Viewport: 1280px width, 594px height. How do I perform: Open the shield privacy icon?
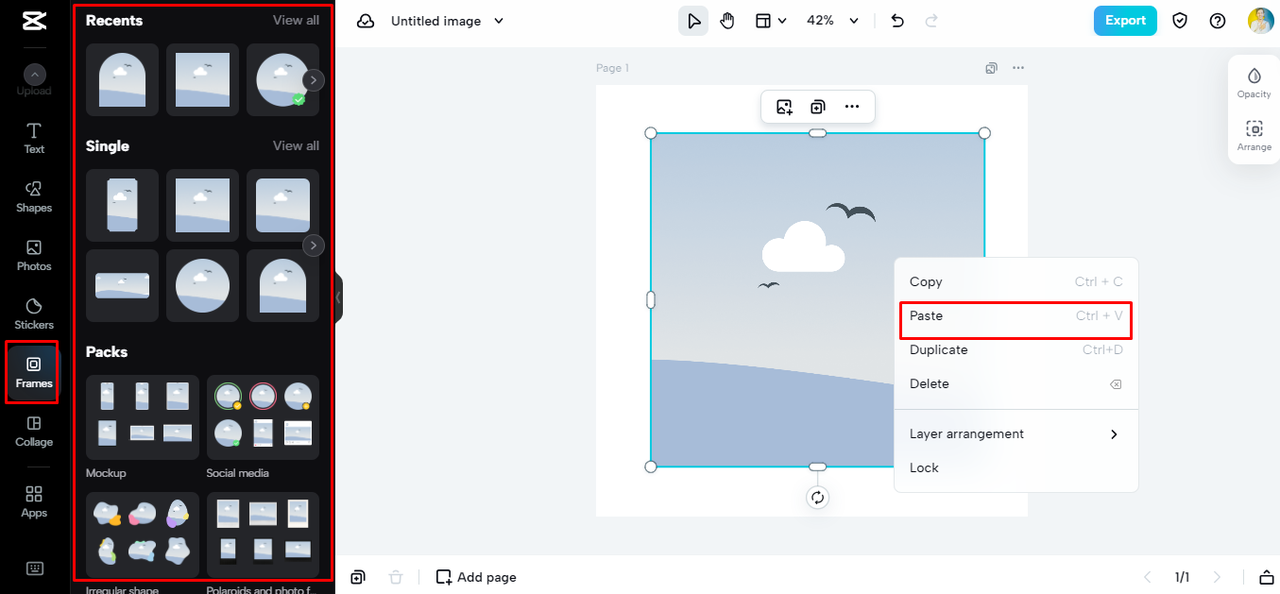[x=1180, y=21]
